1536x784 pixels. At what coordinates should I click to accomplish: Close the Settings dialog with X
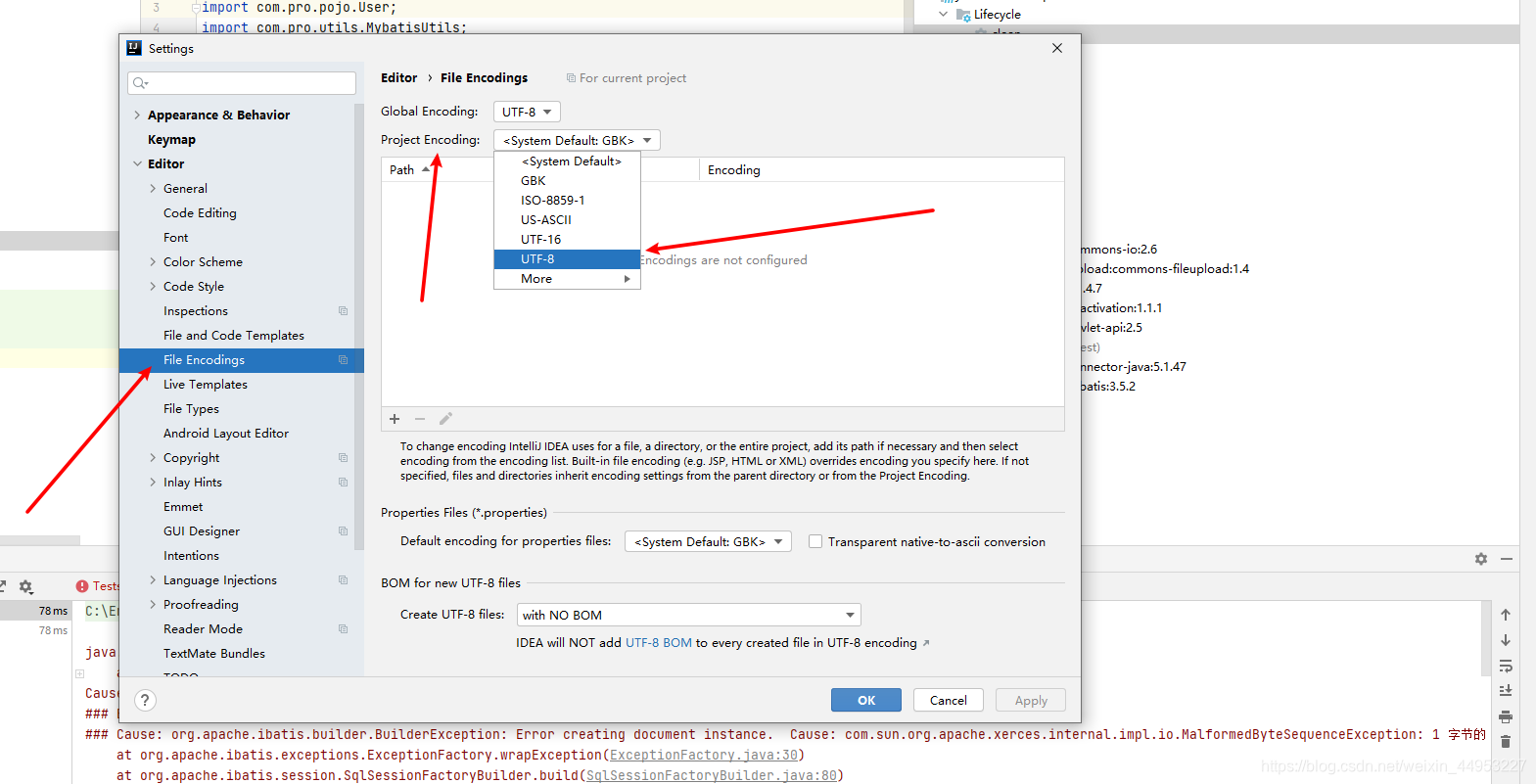[x=1057, y=48]
